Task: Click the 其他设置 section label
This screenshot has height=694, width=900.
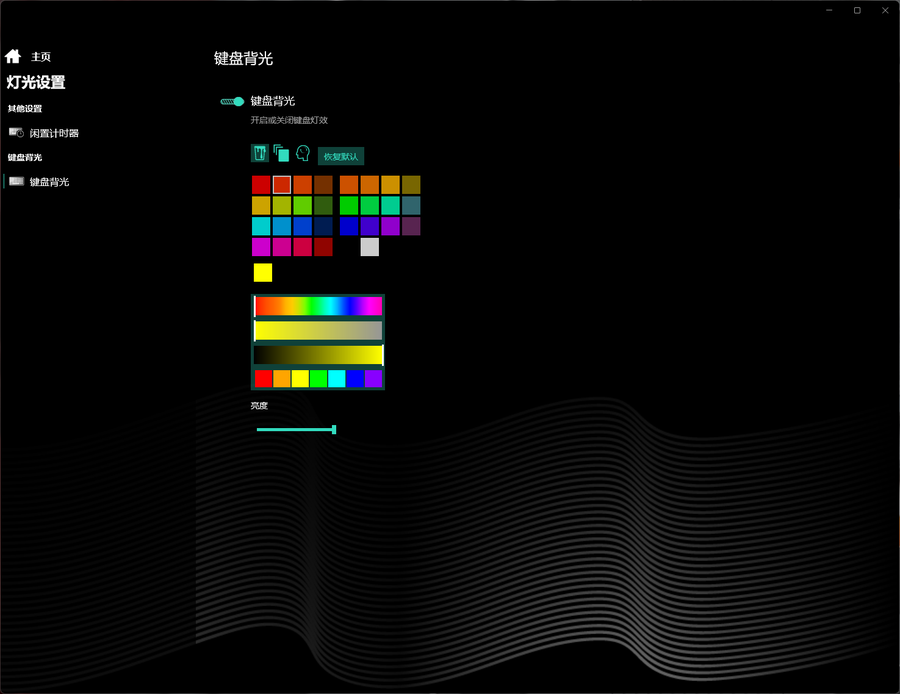Action: 25,108
